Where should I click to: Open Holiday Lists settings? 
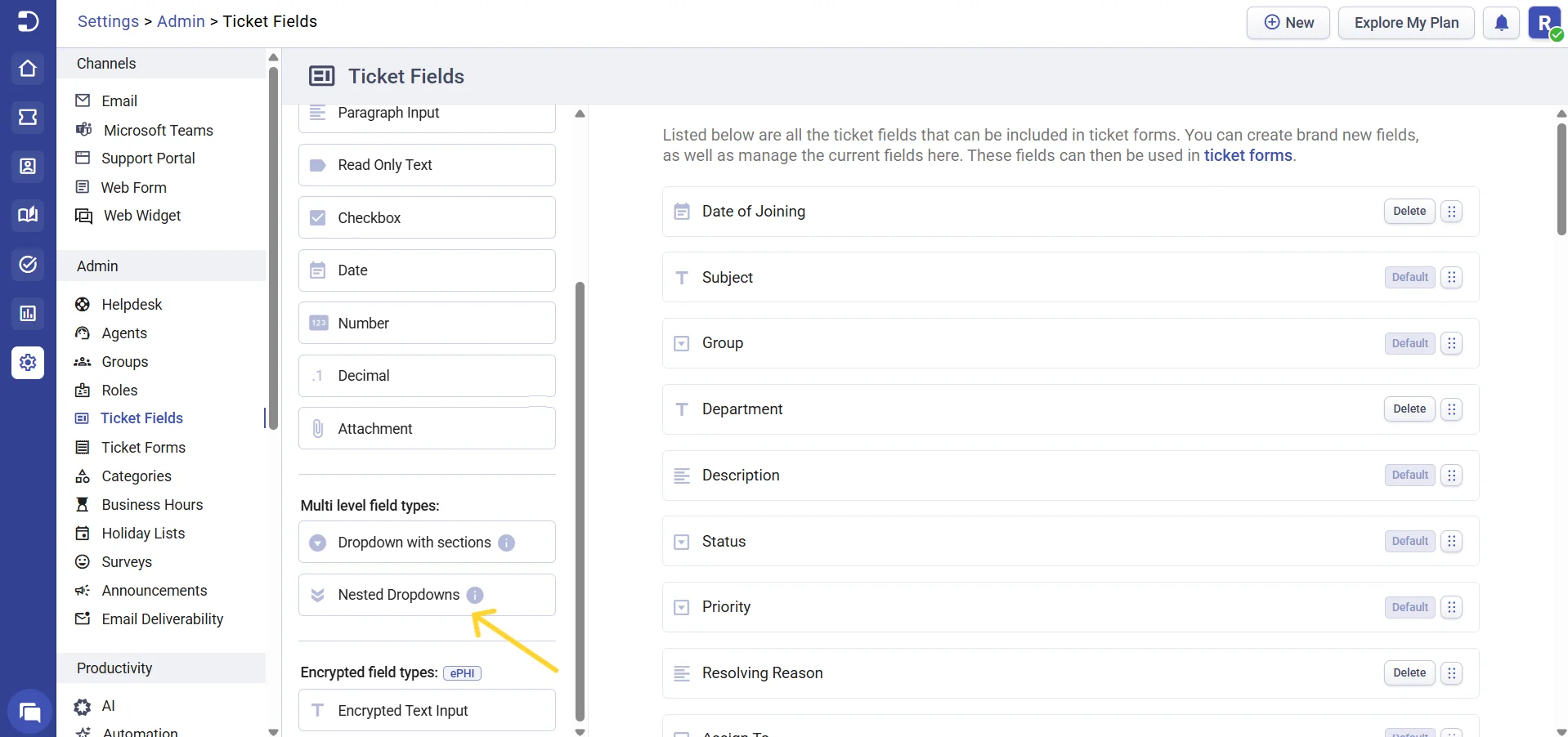143,534
